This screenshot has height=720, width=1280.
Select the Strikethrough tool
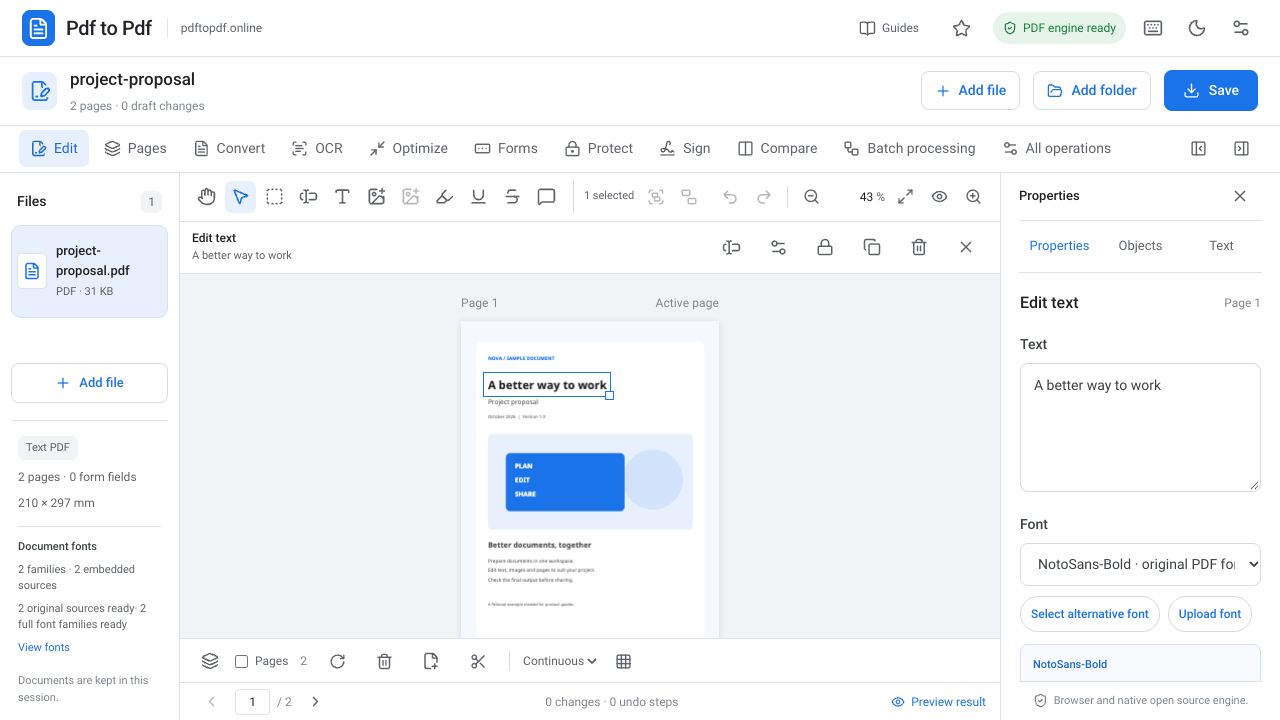click(x=512, y=197)
